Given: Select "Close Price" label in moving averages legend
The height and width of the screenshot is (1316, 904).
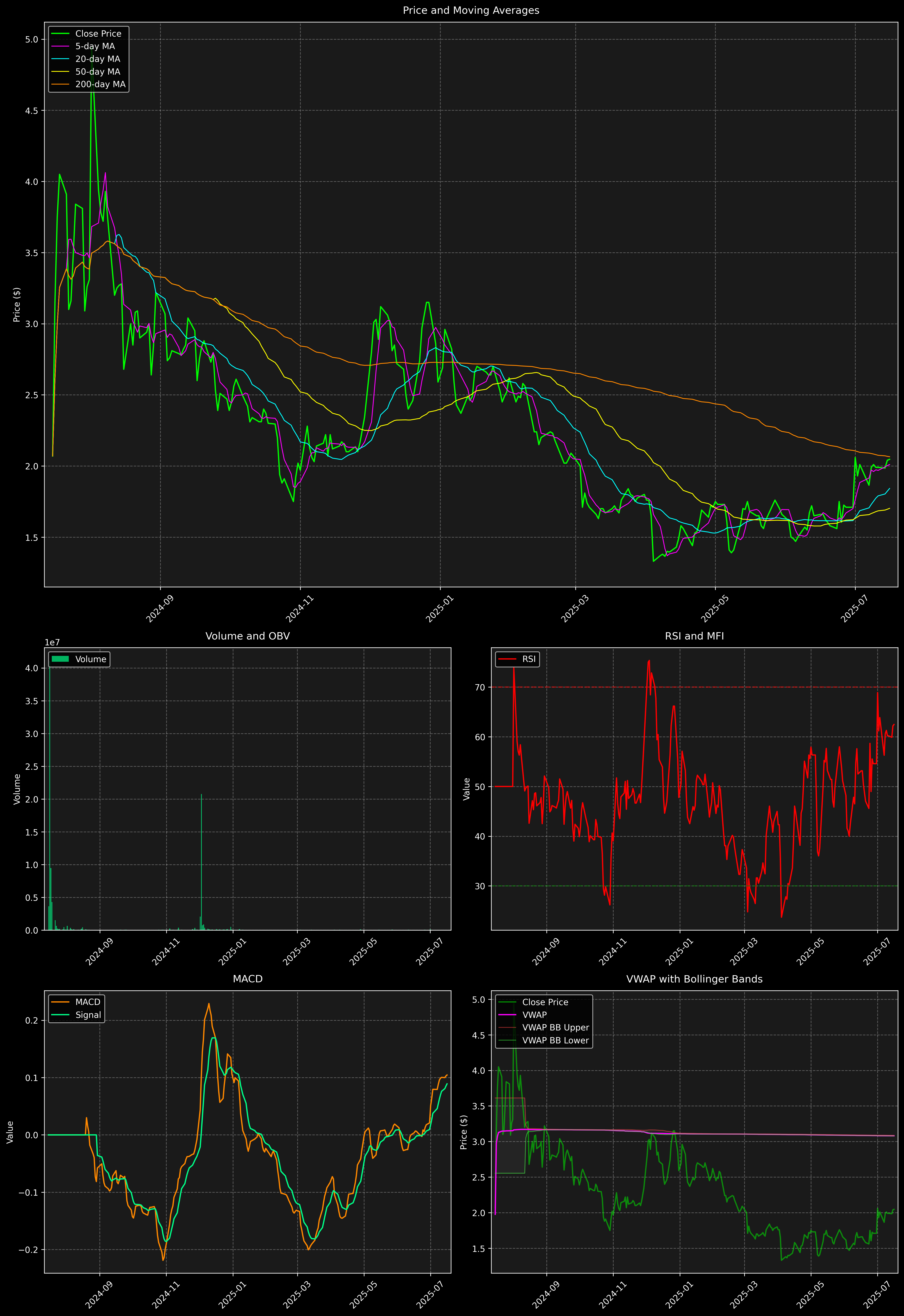Looking at the screenshot, I should coord(98,34).
